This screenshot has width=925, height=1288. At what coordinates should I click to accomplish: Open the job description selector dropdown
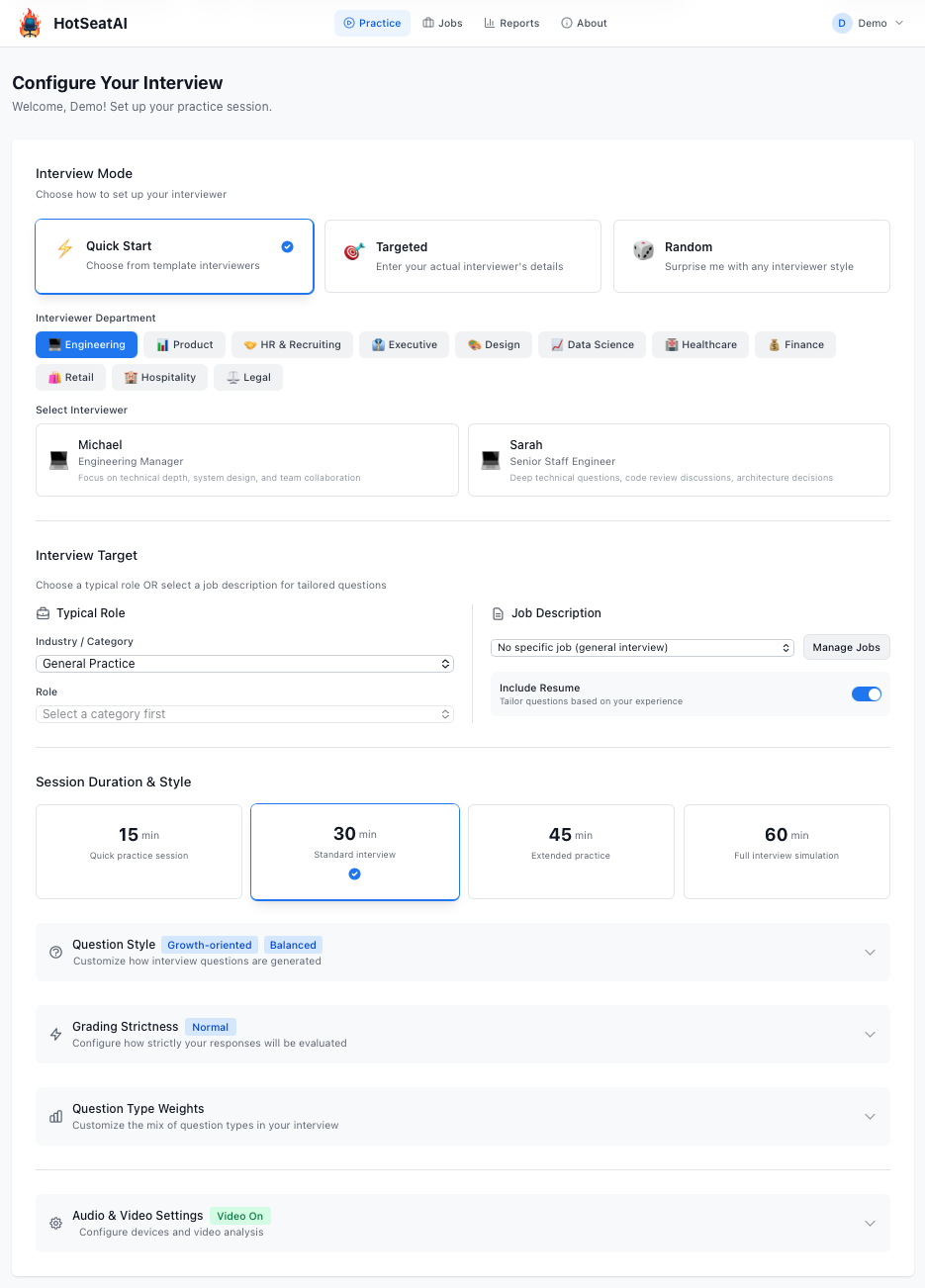(642, 647)
